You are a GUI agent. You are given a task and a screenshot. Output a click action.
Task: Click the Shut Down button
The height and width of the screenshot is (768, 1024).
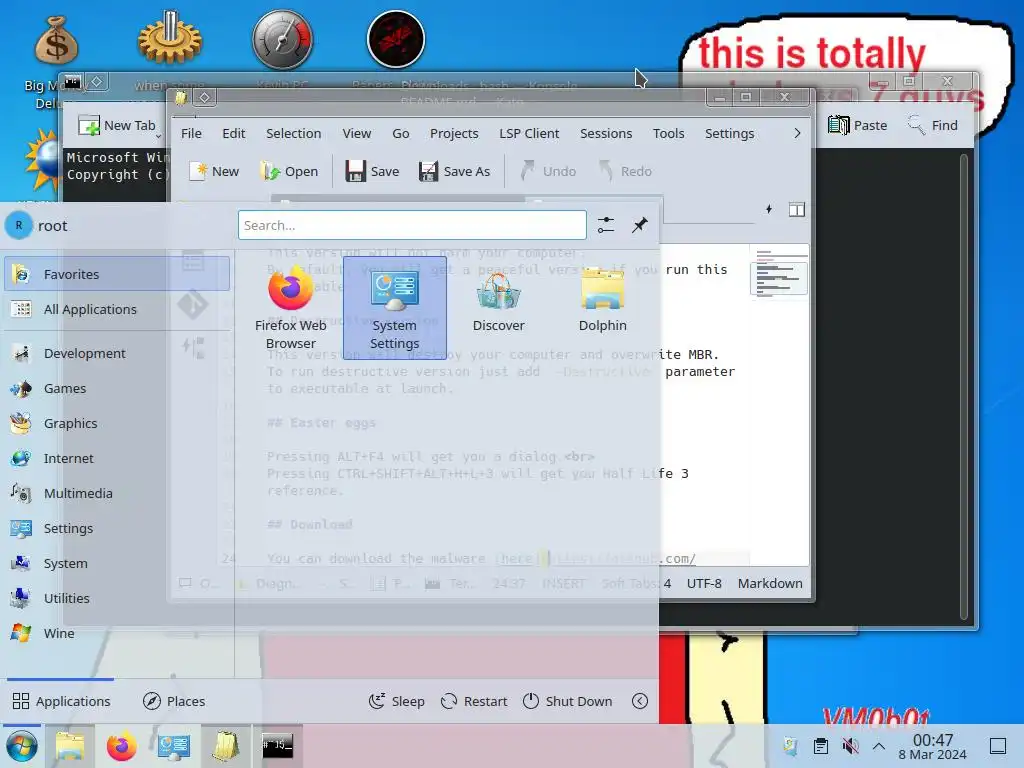pos(568,701)
